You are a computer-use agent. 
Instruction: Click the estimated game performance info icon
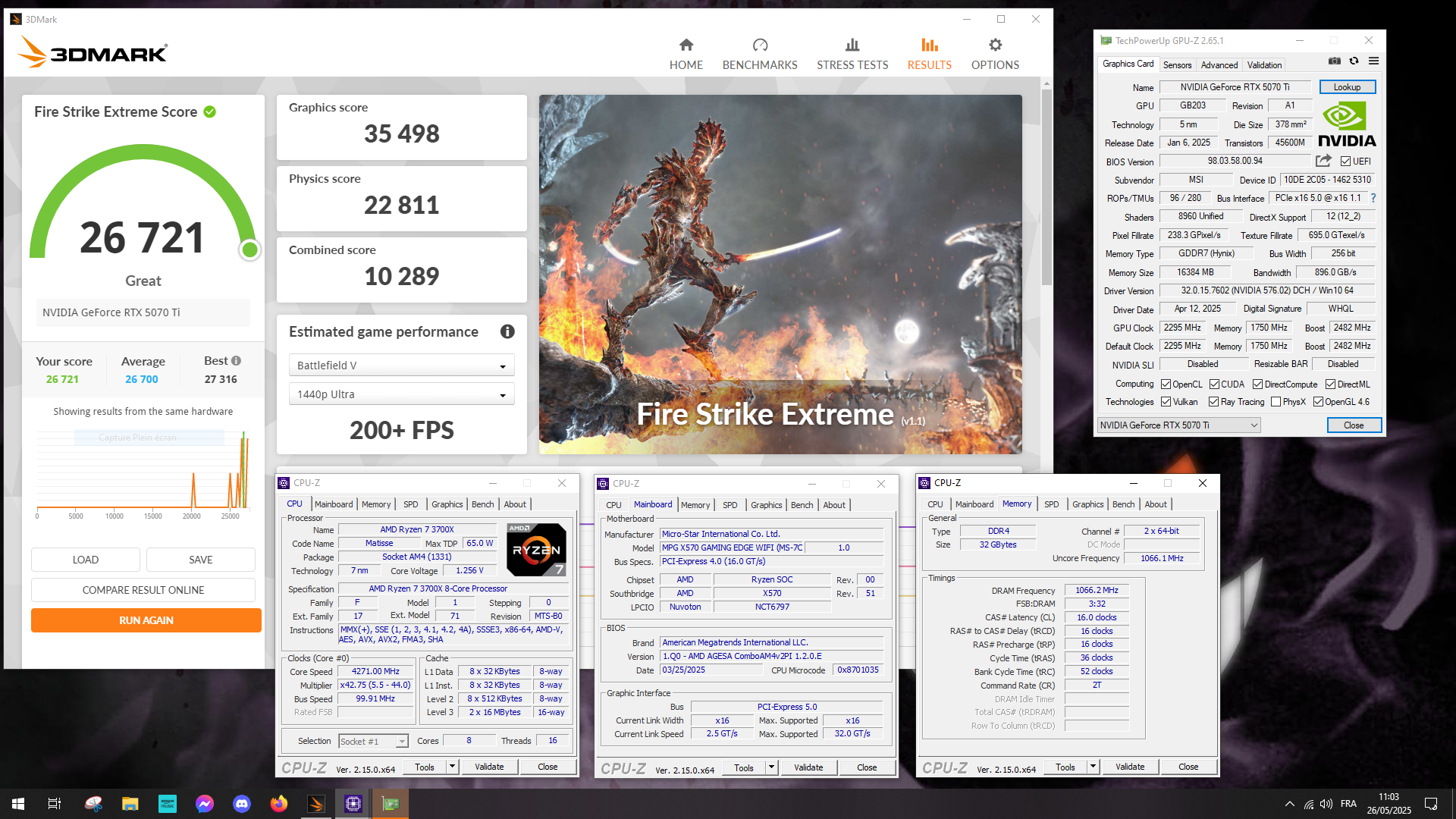(x=507, y=331)
